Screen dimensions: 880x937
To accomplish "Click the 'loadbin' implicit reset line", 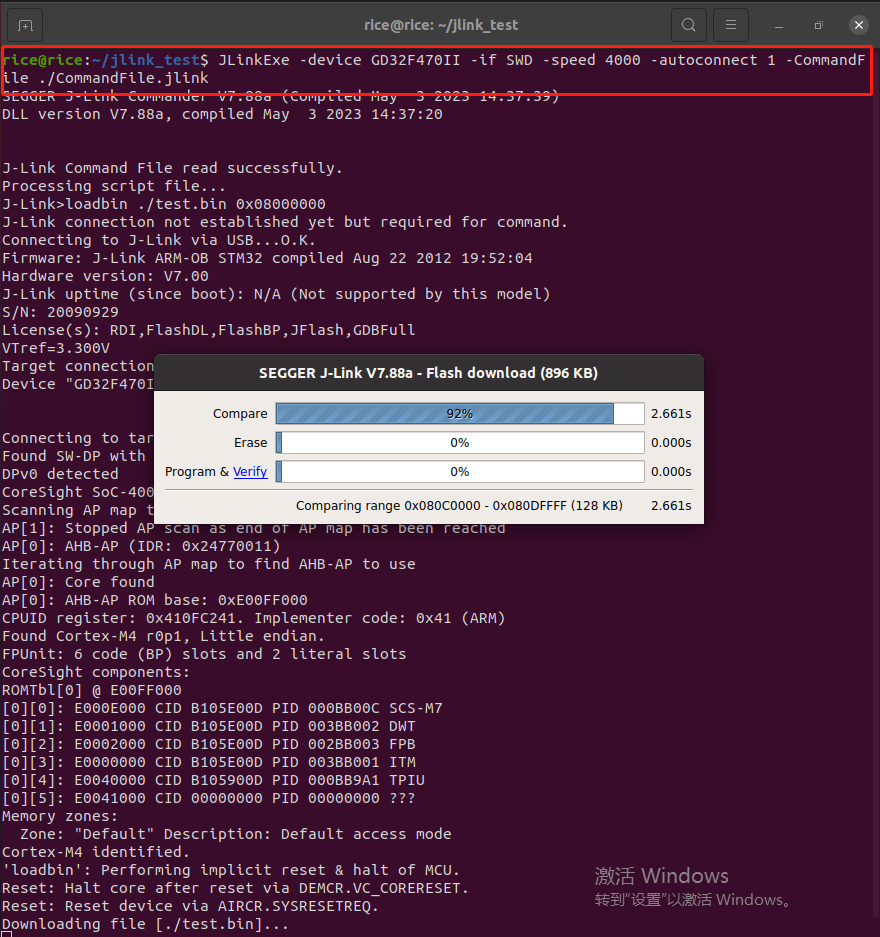I will click(231, 870).
